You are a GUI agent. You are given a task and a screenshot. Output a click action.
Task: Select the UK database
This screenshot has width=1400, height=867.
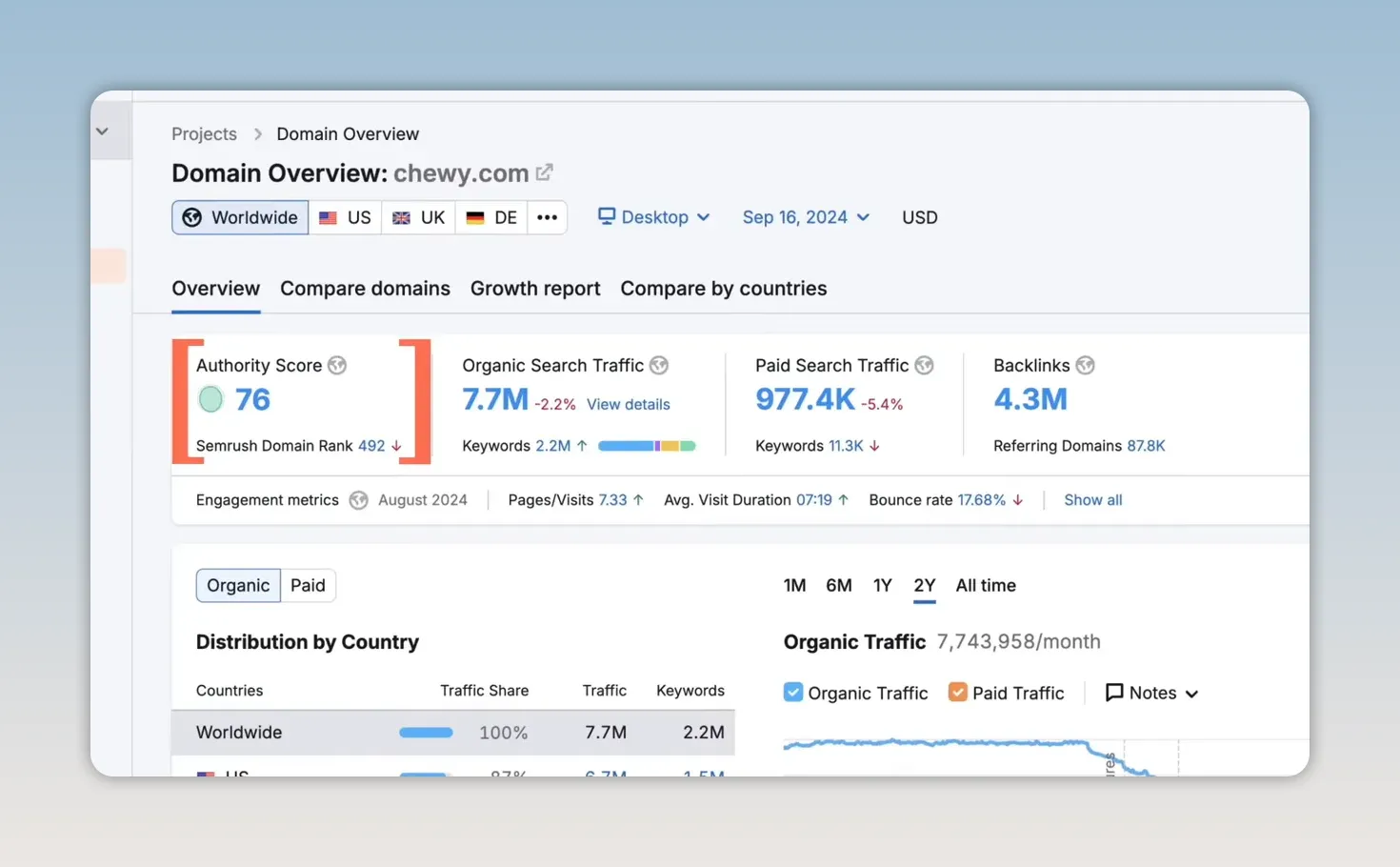418,217
